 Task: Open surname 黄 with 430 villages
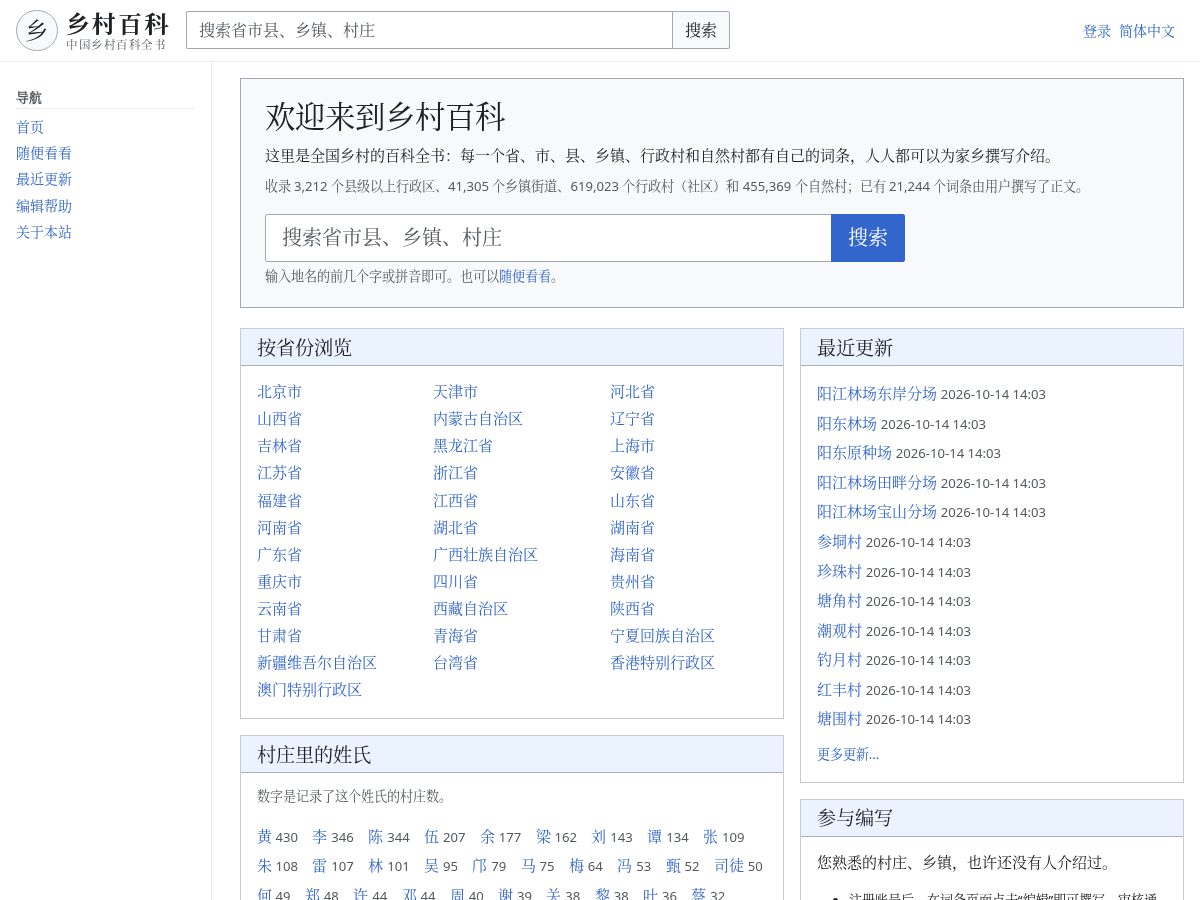(264, 836)
